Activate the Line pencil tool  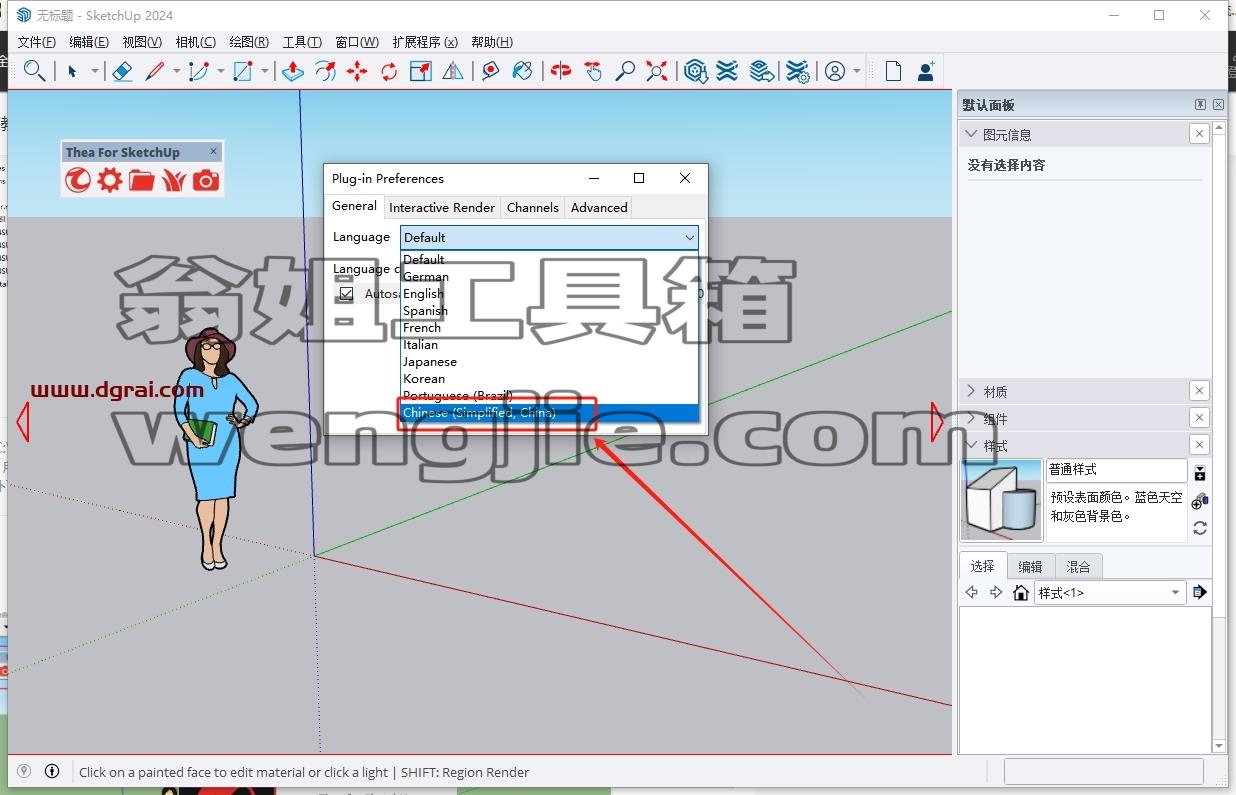(x=155, y=71)
